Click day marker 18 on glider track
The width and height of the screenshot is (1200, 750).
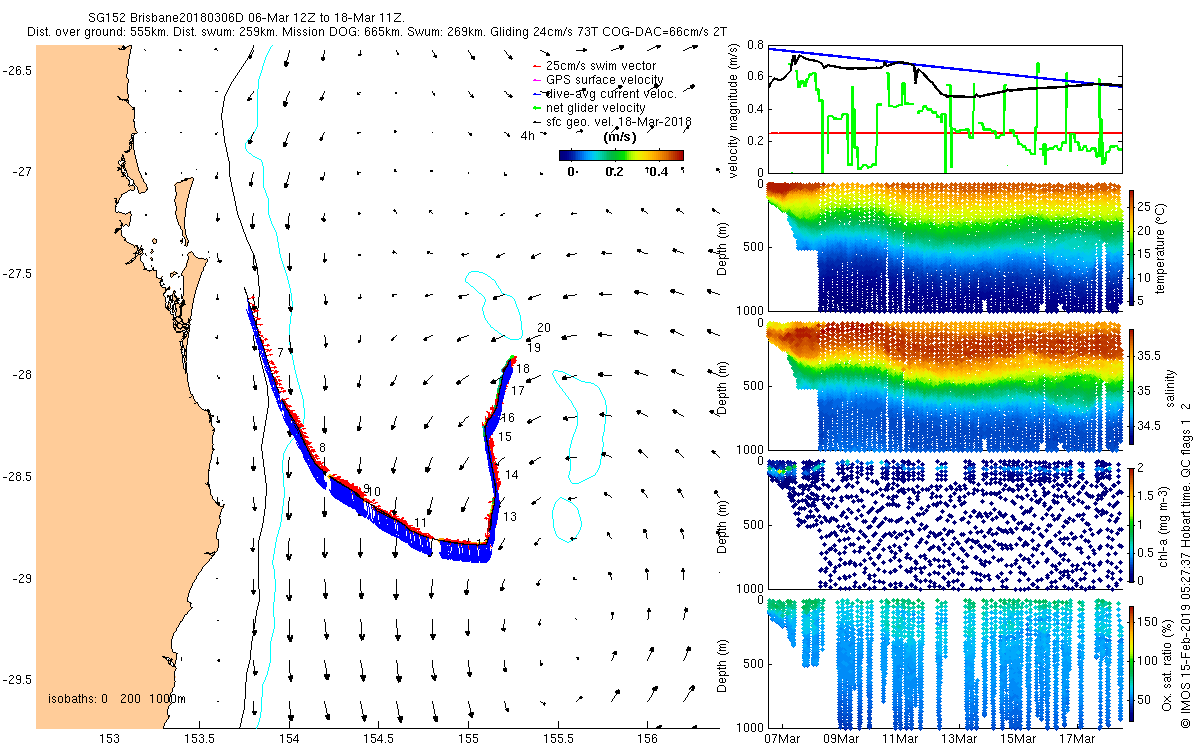[523, 369]
